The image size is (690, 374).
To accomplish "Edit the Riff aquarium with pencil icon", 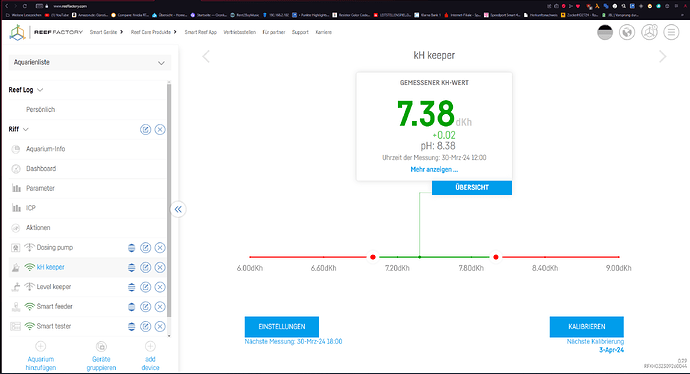I will pos(145,129).
